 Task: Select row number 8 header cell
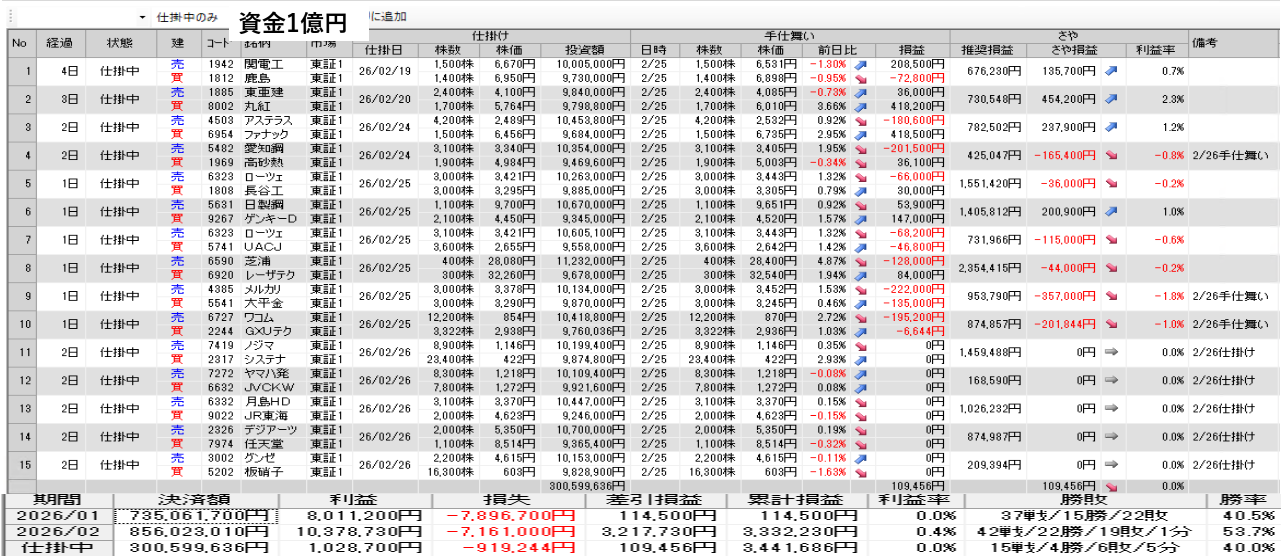point(19,268)
